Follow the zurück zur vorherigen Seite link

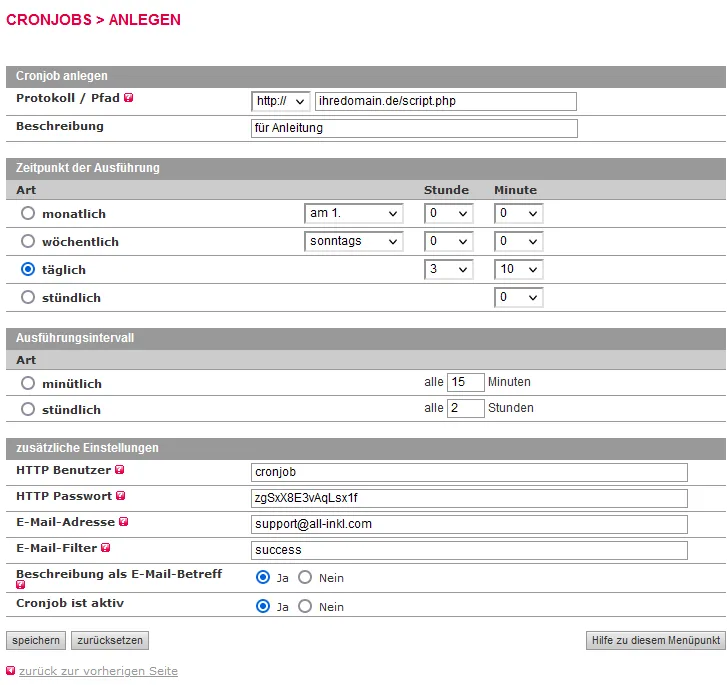point(98,671)
